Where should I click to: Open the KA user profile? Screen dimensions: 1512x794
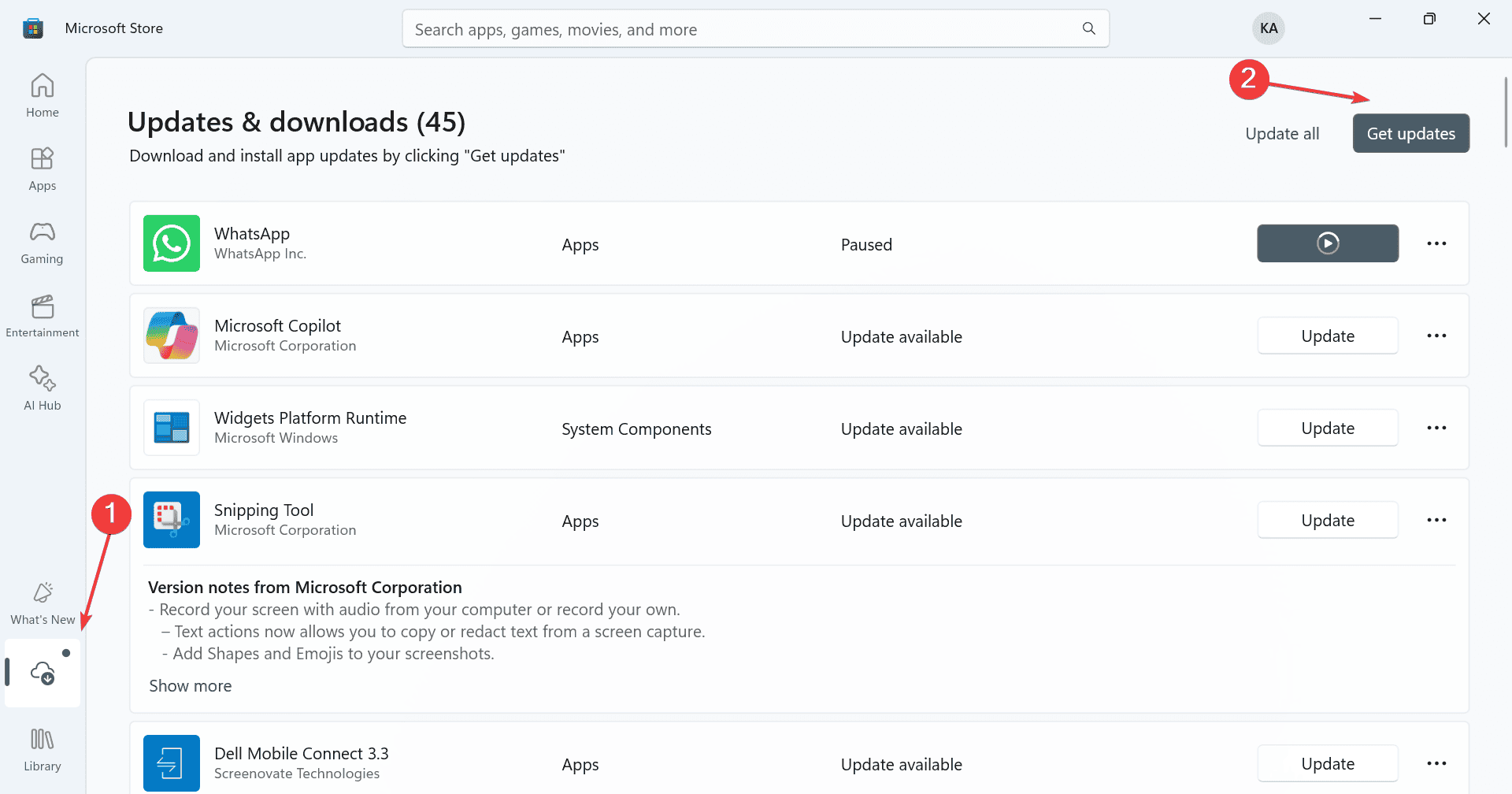point(1269,28)
